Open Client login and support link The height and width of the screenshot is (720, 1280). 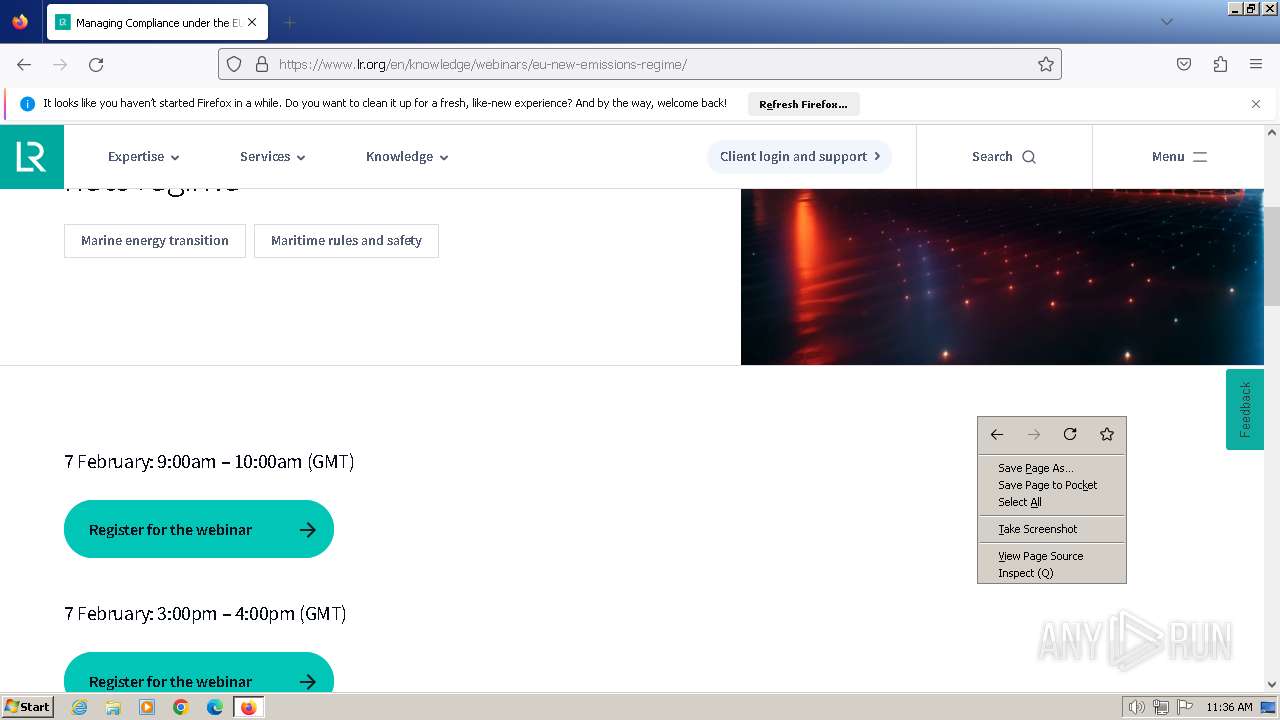point(799,157)
